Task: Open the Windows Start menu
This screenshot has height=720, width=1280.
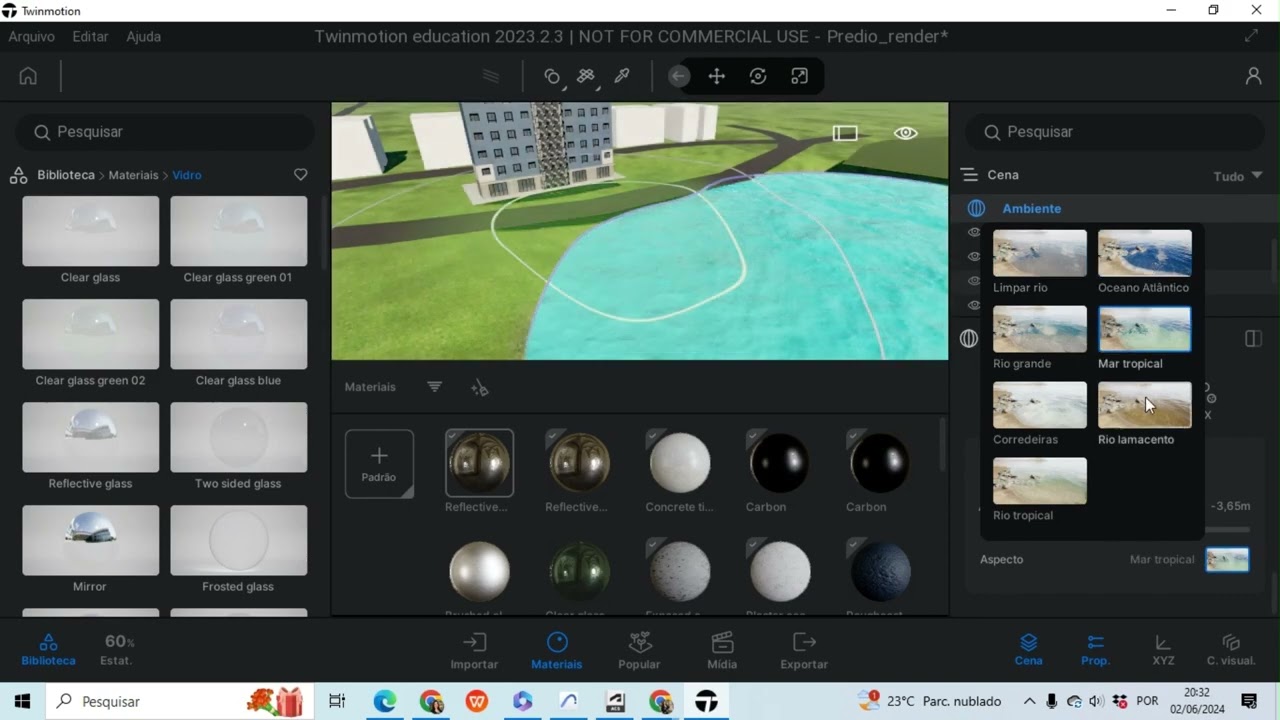Action: (22, 701)
